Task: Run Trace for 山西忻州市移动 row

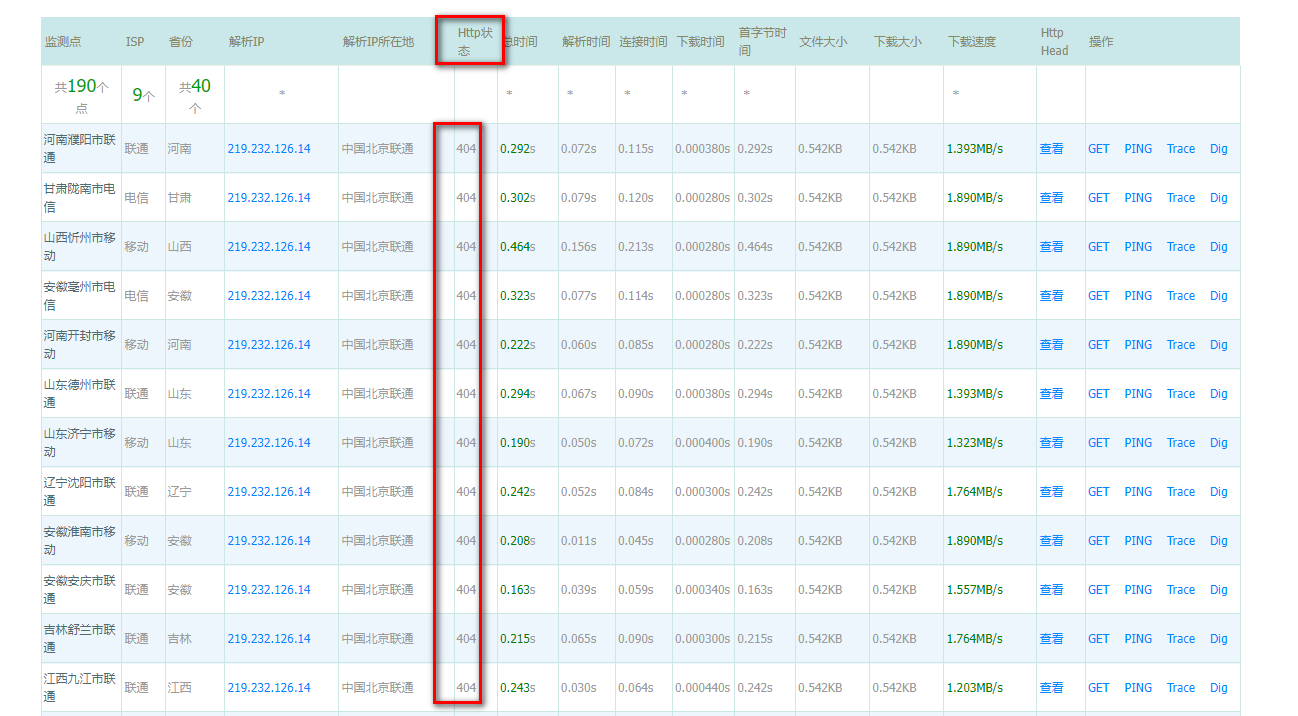Action: point(1181,247)
